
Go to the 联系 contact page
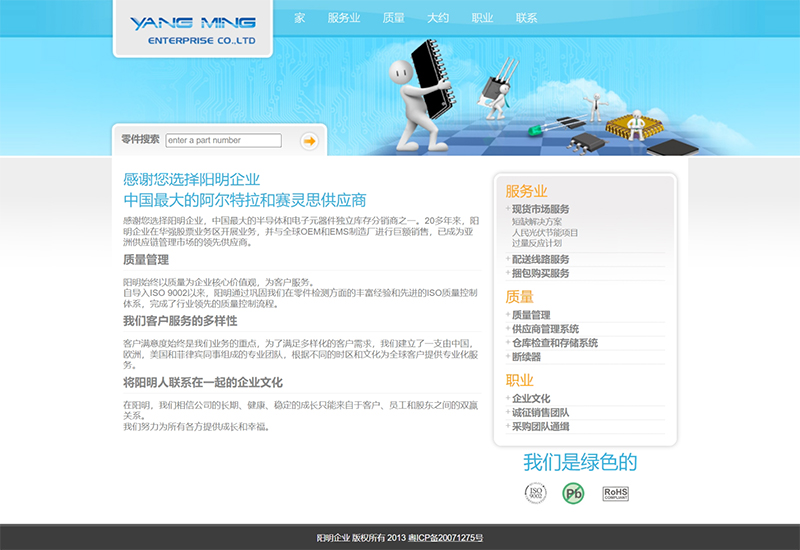[526, 18]
